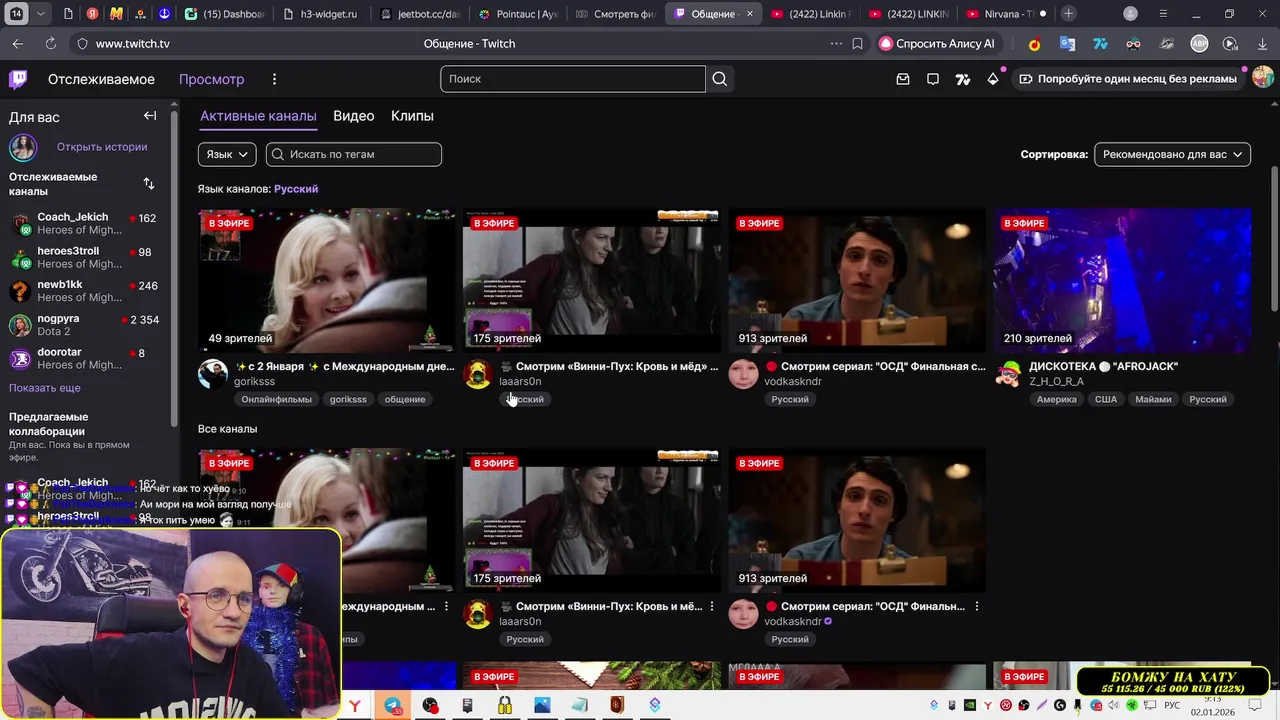Open Просмотр in the top navigation
Screen dimensions: 1280x720
click(211, 79)
